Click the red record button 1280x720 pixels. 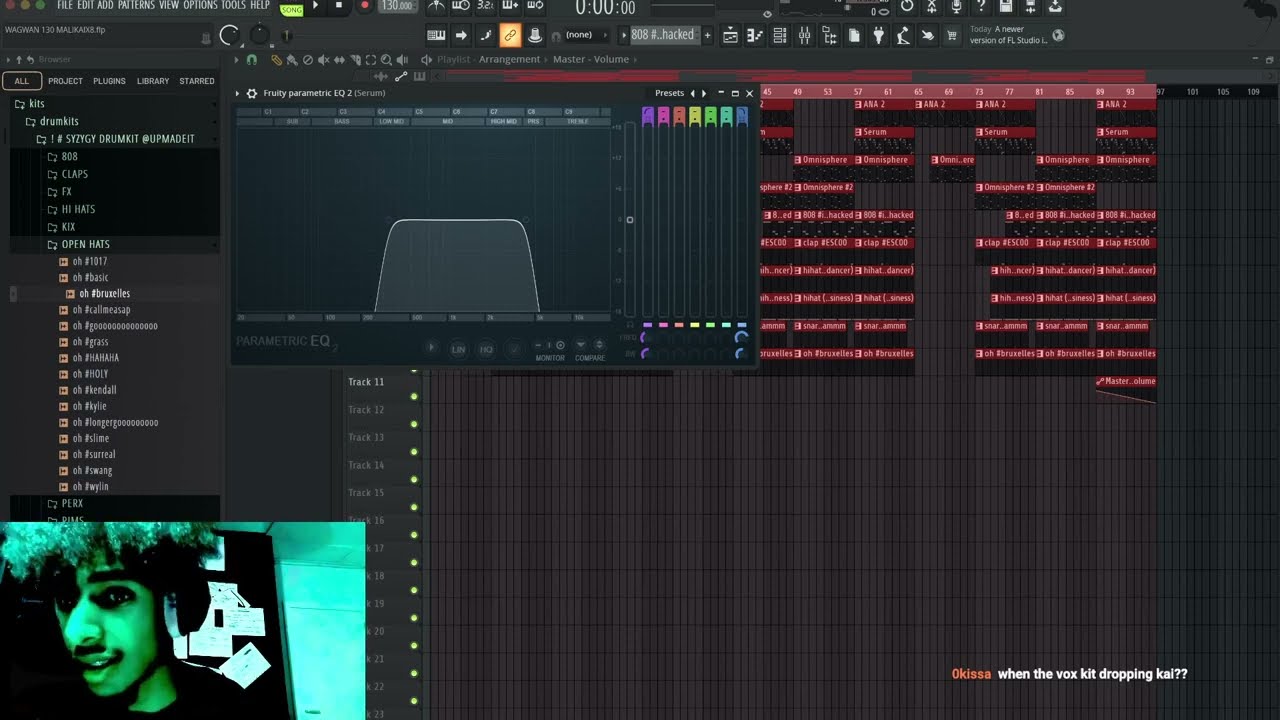363,5
